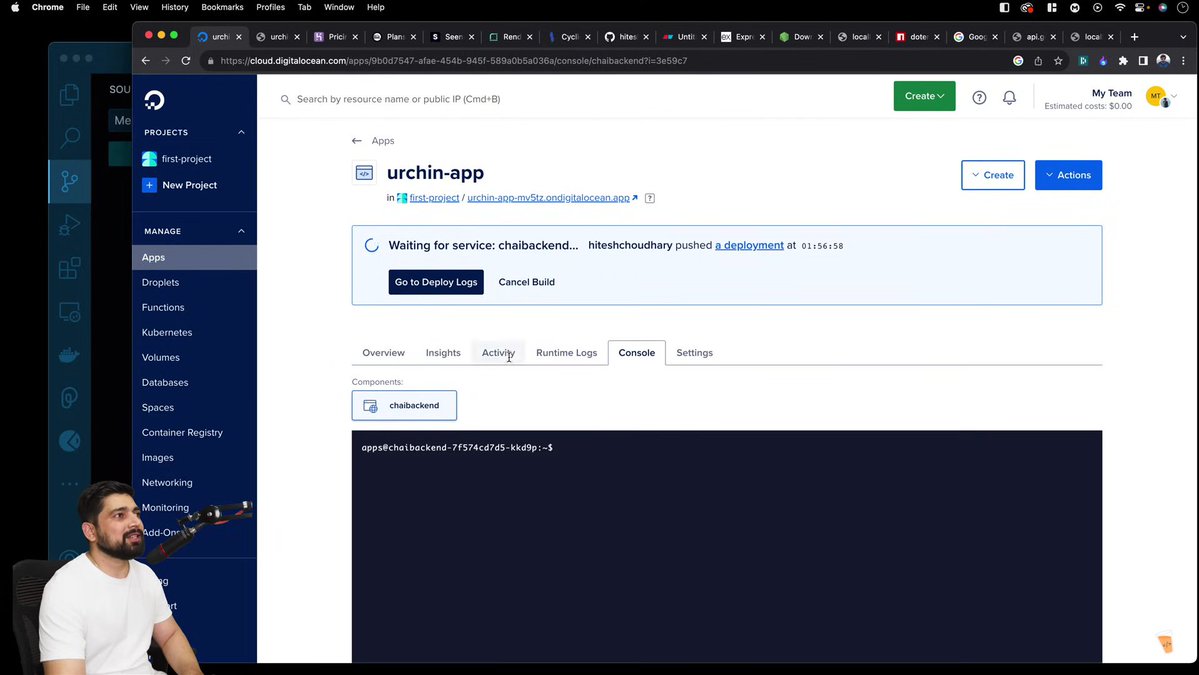Open the help question mark icon
Screen dimensions: 1199x675
pyautogui.click(x=979, y=98)
